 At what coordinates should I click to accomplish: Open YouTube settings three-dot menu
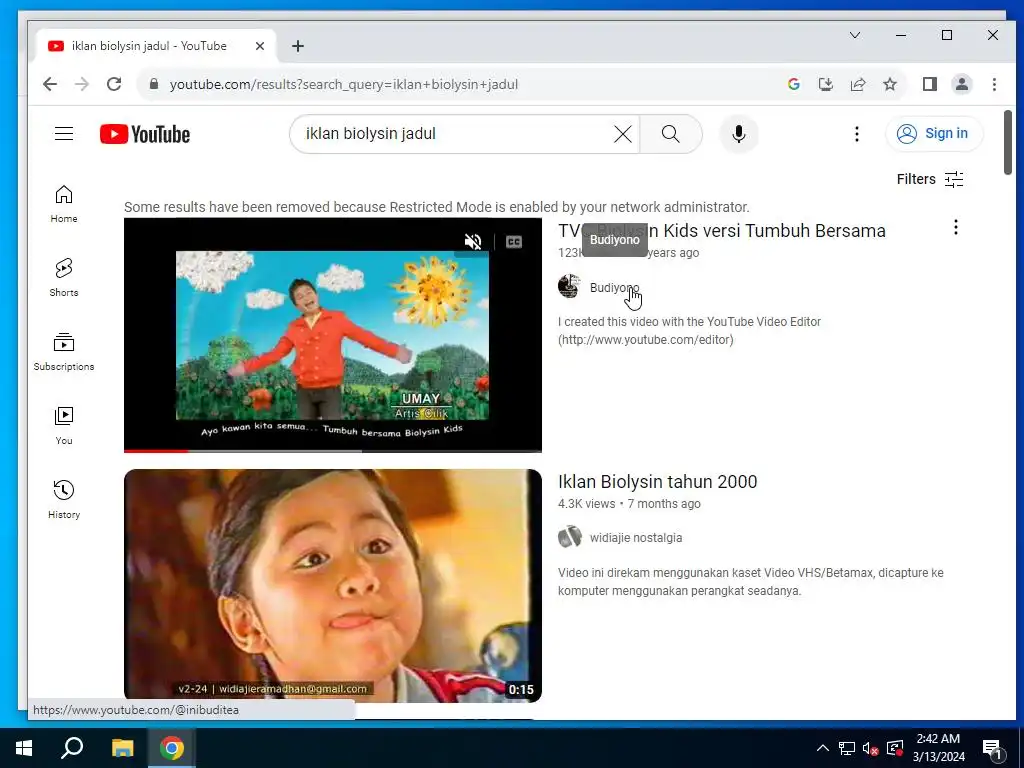point(856,134)
